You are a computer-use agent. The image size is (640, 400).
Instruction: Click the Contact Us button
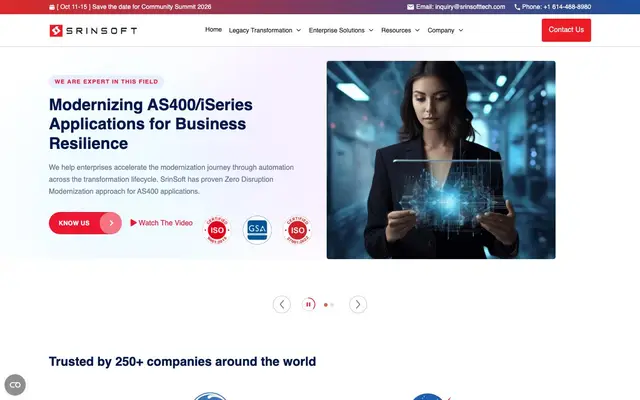point(566,30)
